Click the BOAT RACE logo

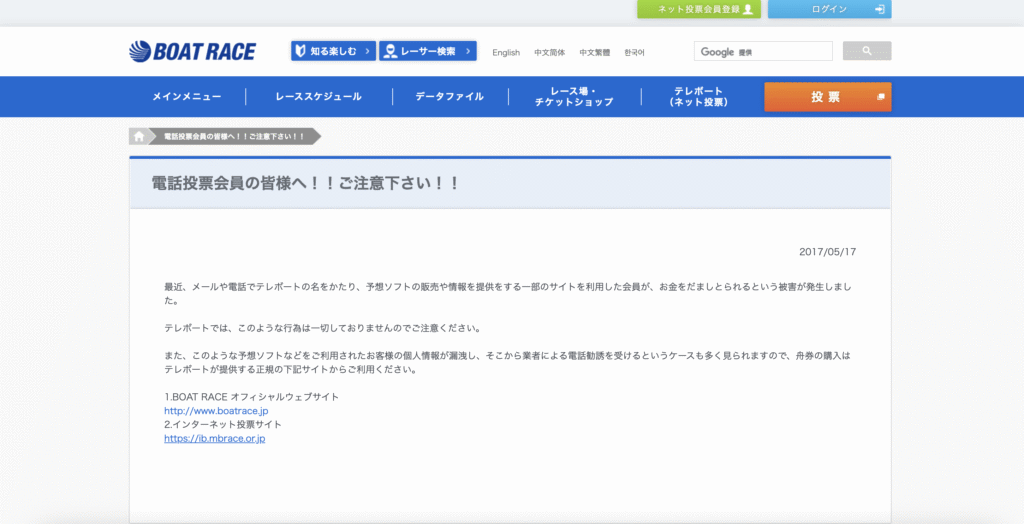tap(192, 52)
